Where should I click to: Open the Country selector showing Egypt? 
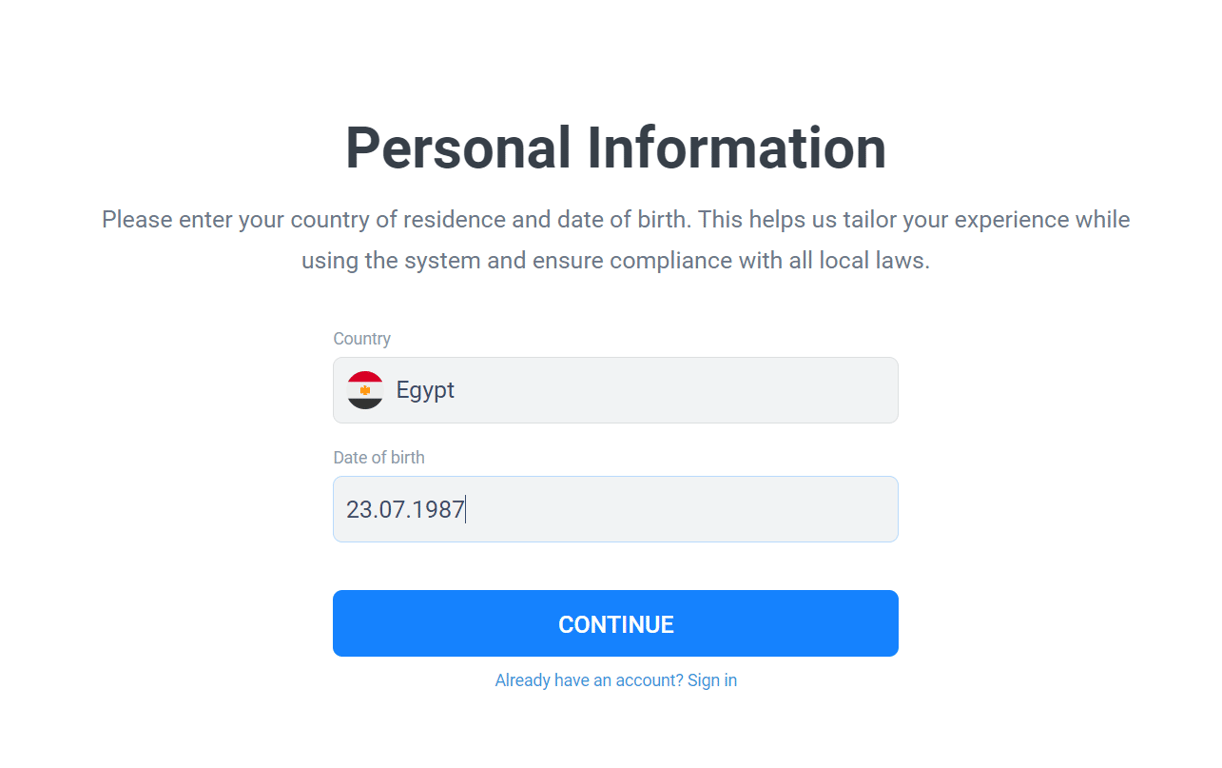615,390
